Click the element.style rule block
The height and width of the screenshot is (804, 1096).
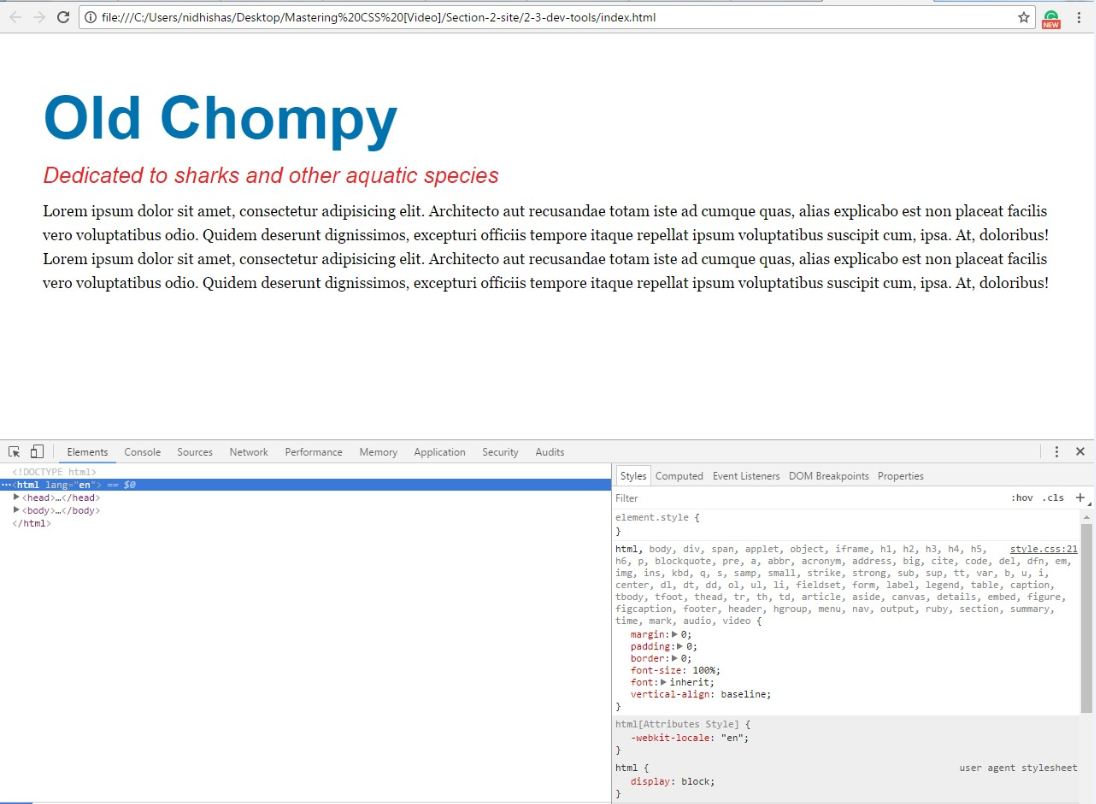point(846,524)
